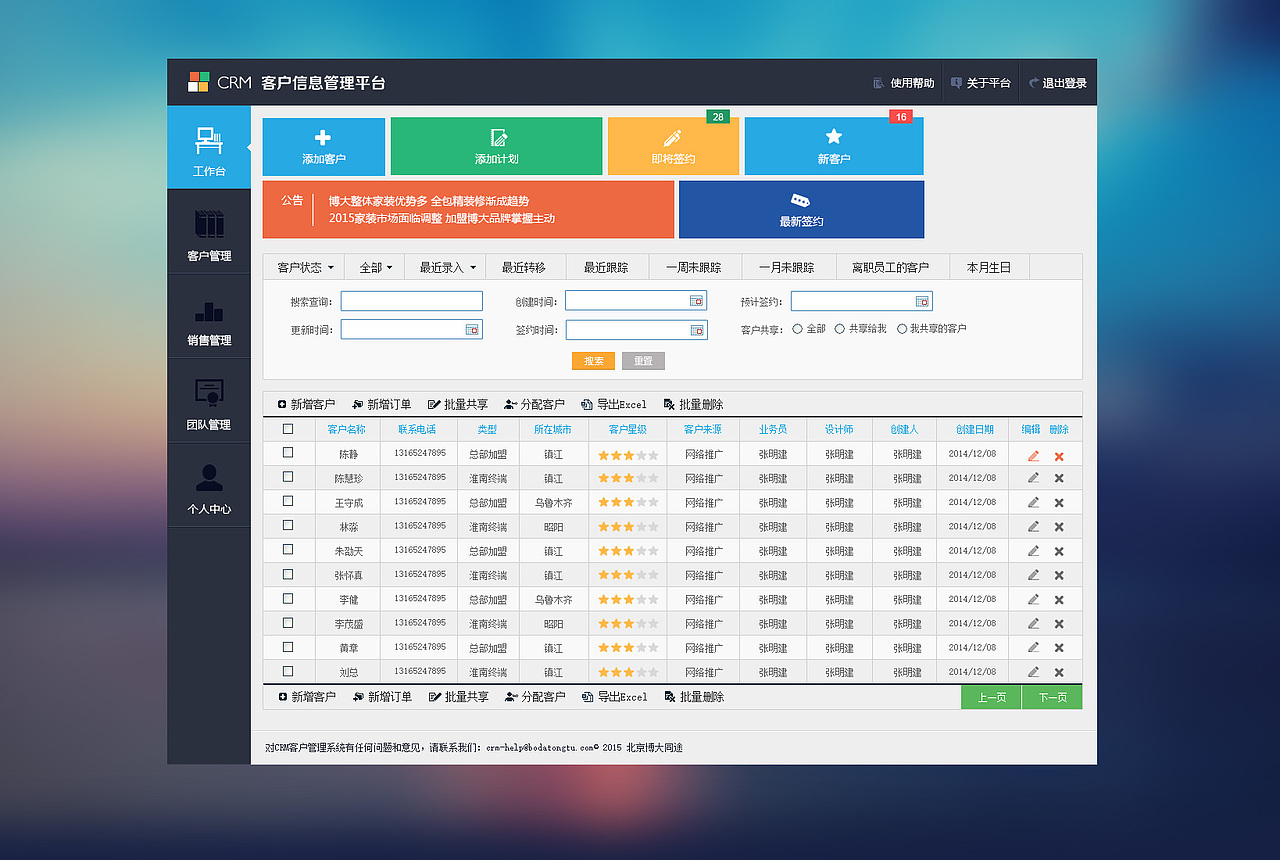Screen dimensions: 1280x860
Task: Switch to the 一周未跟踪 tab
Action: pyautogui.click(x=695, y=267)
